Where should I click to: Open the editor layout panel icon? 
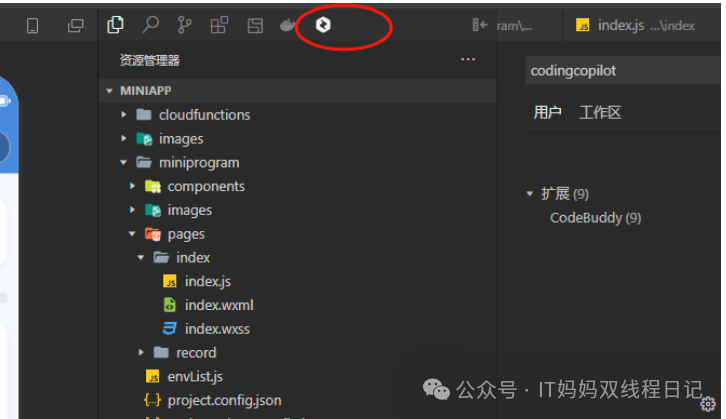tap(255, 25)
